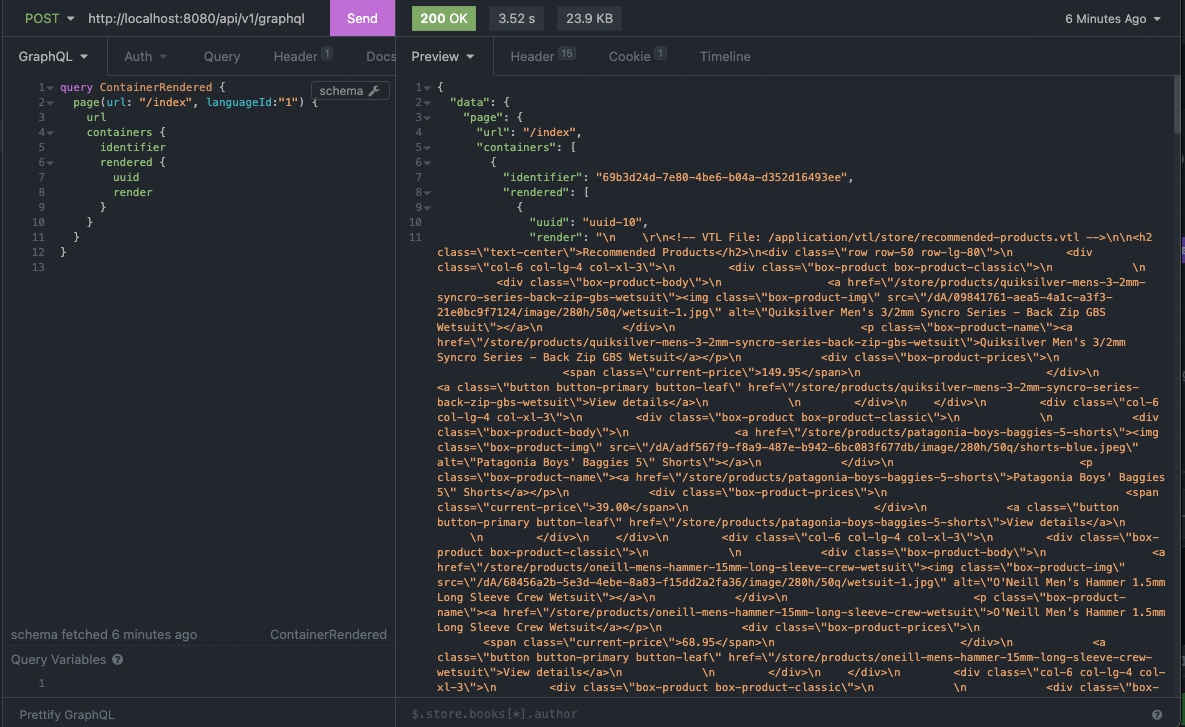Open the Docs tab
This screenshot has width=1185, height=727.
381,56
